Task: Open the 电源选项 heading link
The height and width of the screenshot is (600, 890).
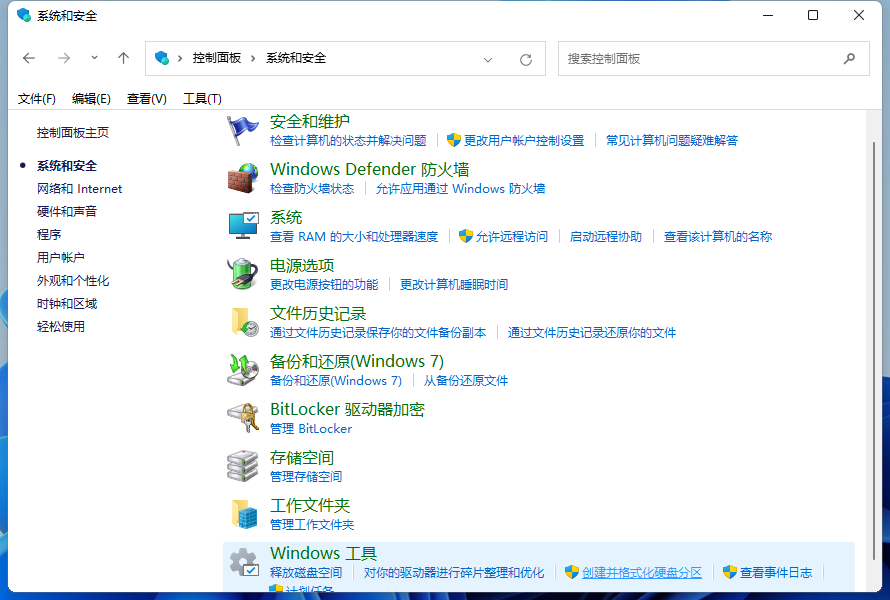Action: coord(302,265)
